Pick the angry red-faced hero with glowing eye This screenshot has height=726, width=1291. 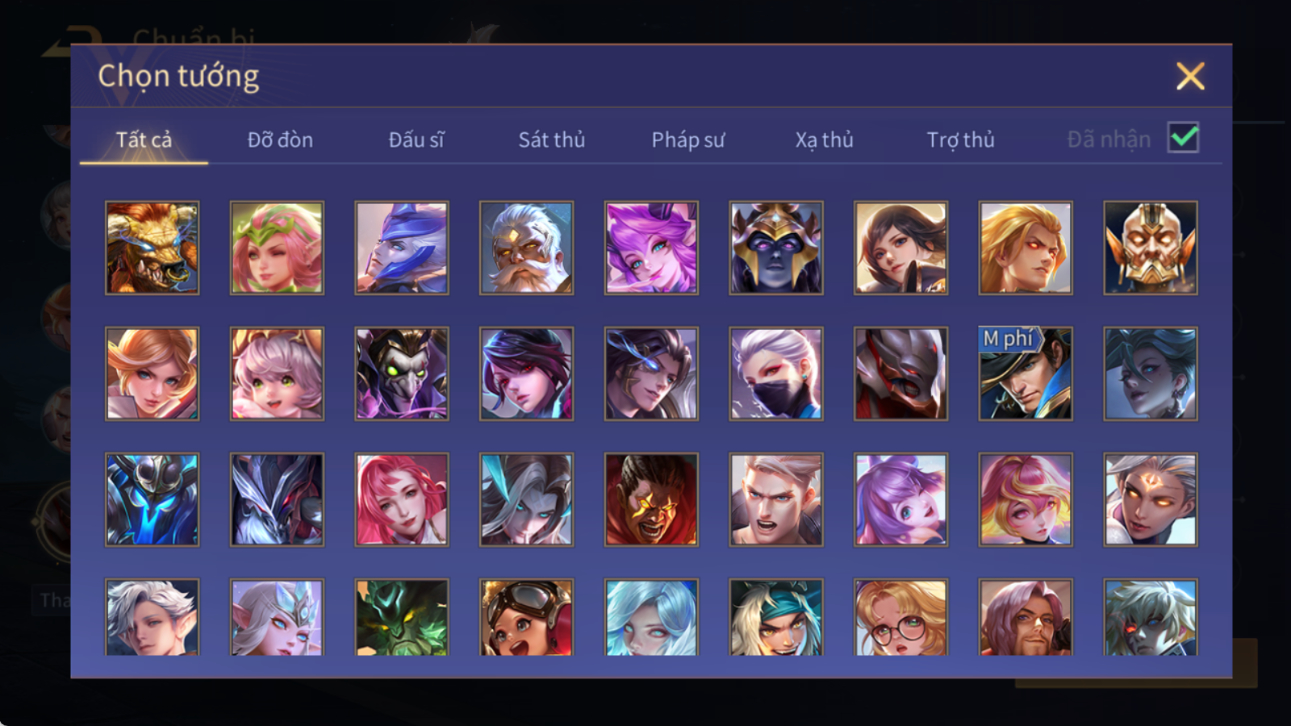coord(651,500)
